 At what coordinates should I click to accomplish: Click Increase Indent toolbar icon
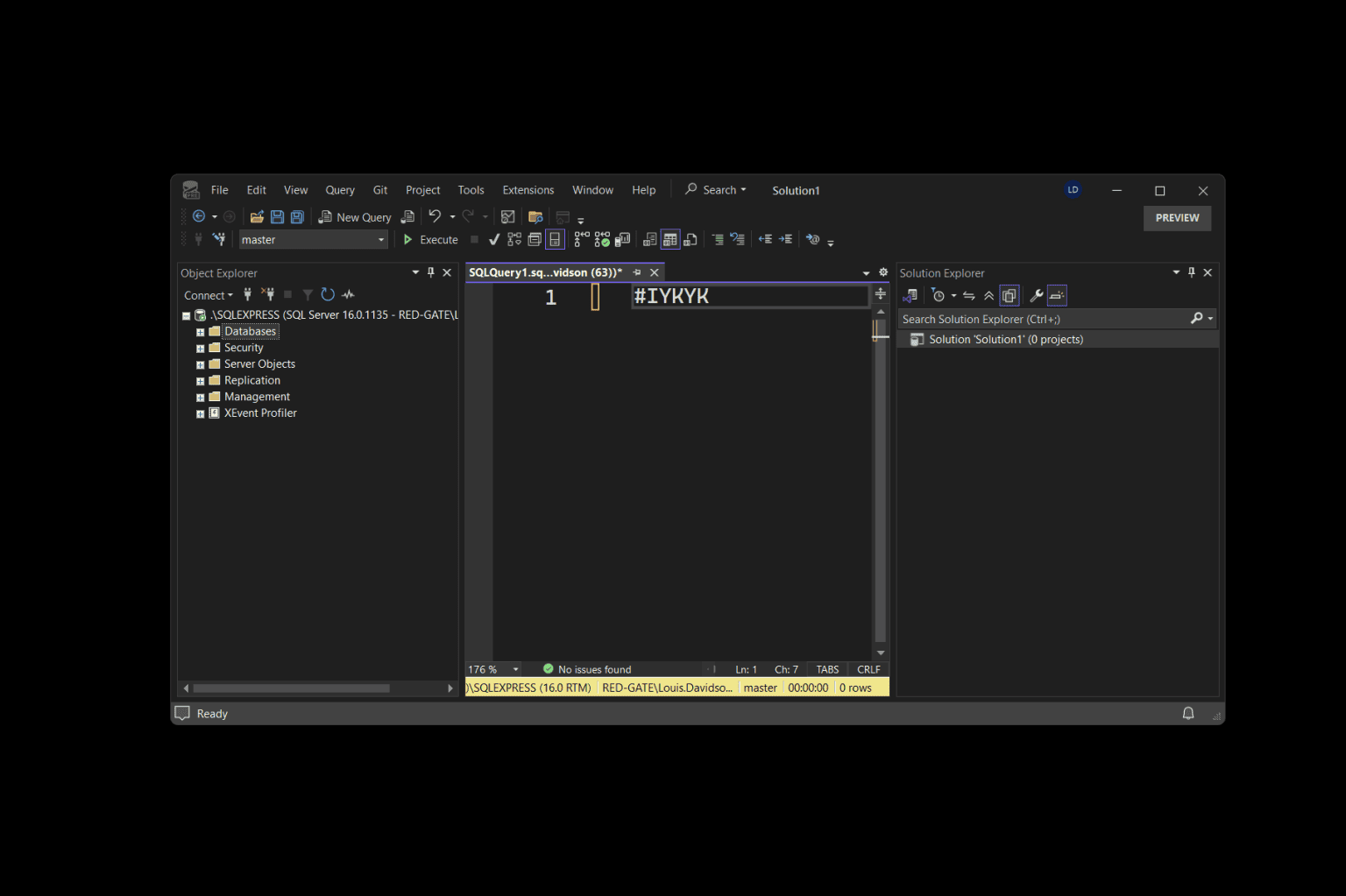click(x=785, y=240)
